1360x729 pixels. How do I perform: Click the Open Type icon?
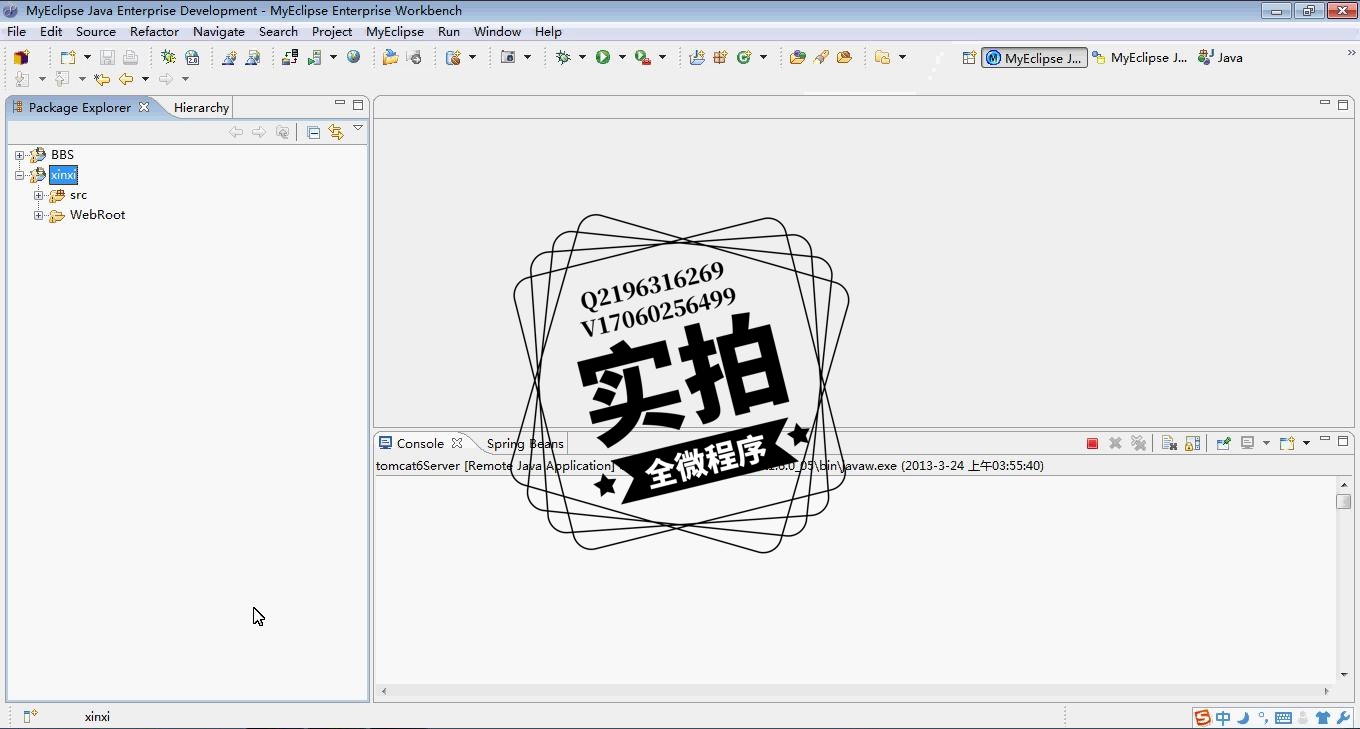[x=797, y=58]
